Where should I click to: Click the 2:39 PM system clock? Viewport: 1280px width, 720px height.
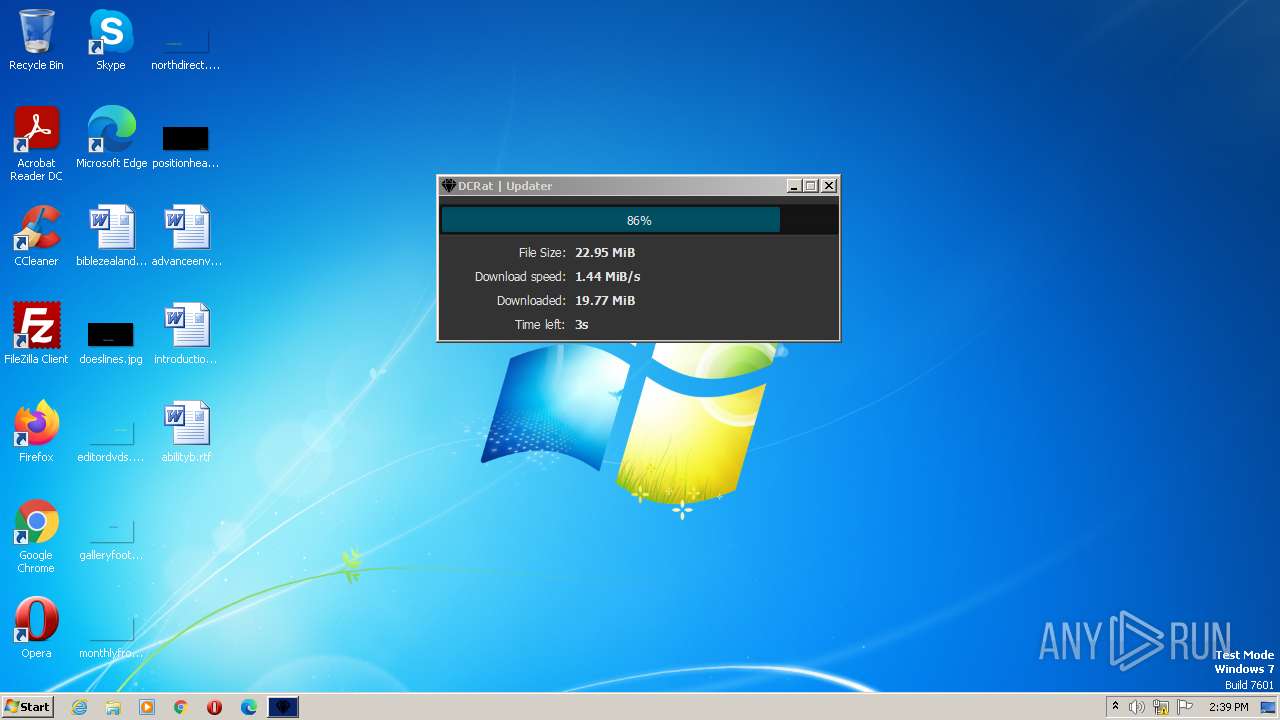point(1228,707)
